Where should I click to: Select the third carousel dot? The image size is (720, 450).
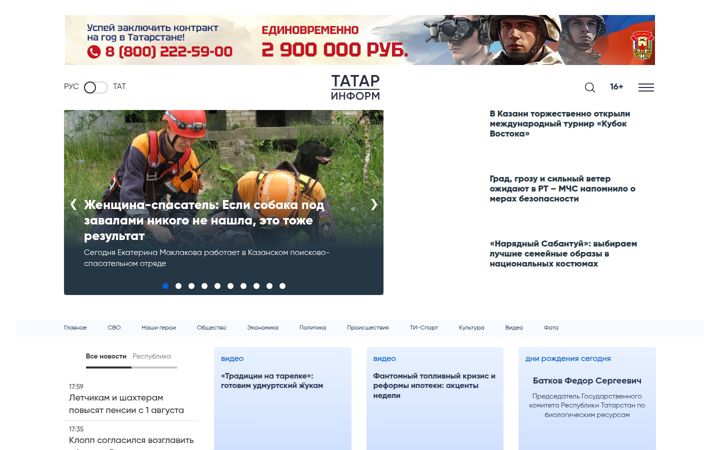tap(191, 286)
